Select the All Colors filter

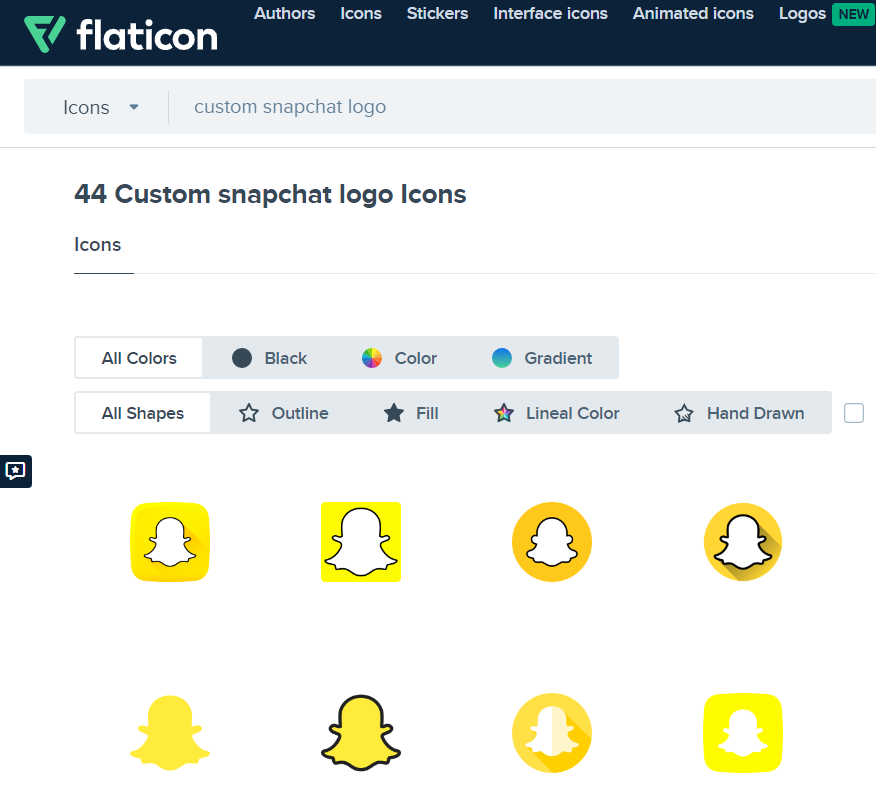[x=139, y=358]
